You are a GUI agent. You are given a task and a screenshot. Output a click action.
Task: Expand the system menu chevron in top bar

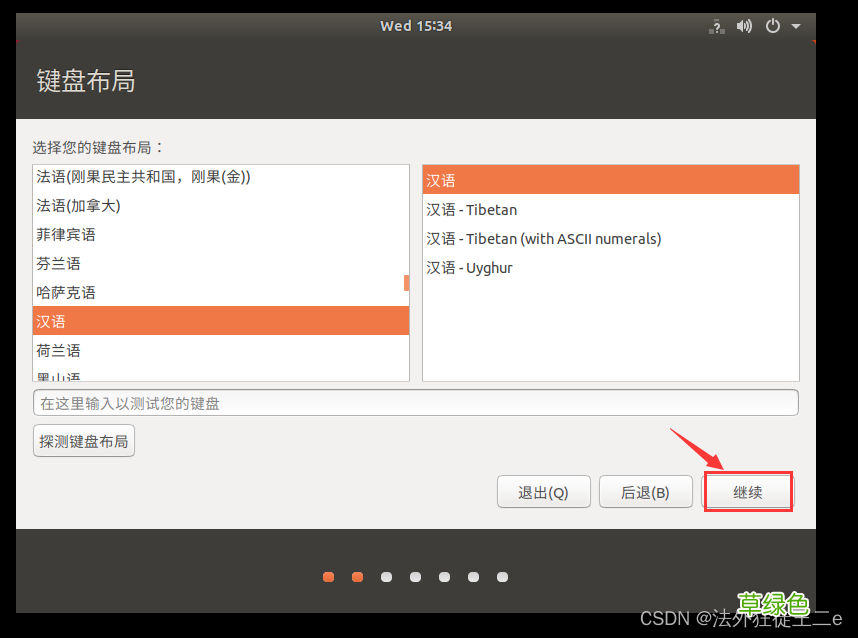796,26
